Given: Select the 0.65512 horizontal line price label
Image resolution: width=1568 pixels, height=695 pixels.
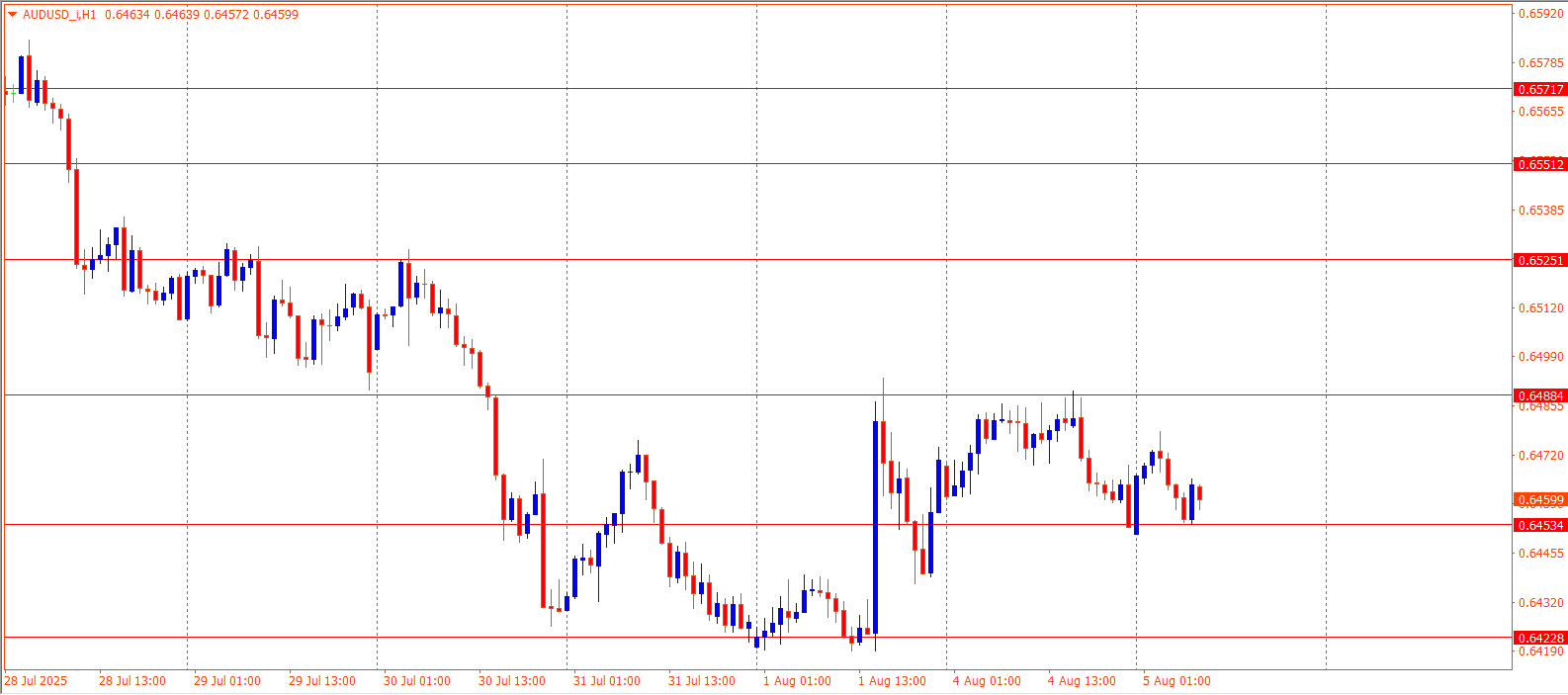Looking at the screenshot, I should tap(1540, 164).
